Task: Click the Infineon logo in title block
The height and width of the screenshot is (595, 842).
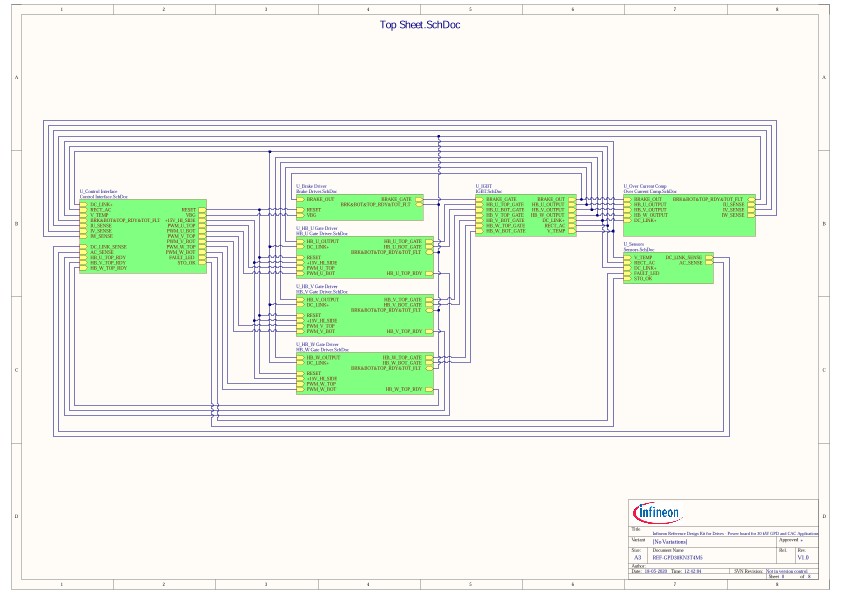Action: point(658,513)
